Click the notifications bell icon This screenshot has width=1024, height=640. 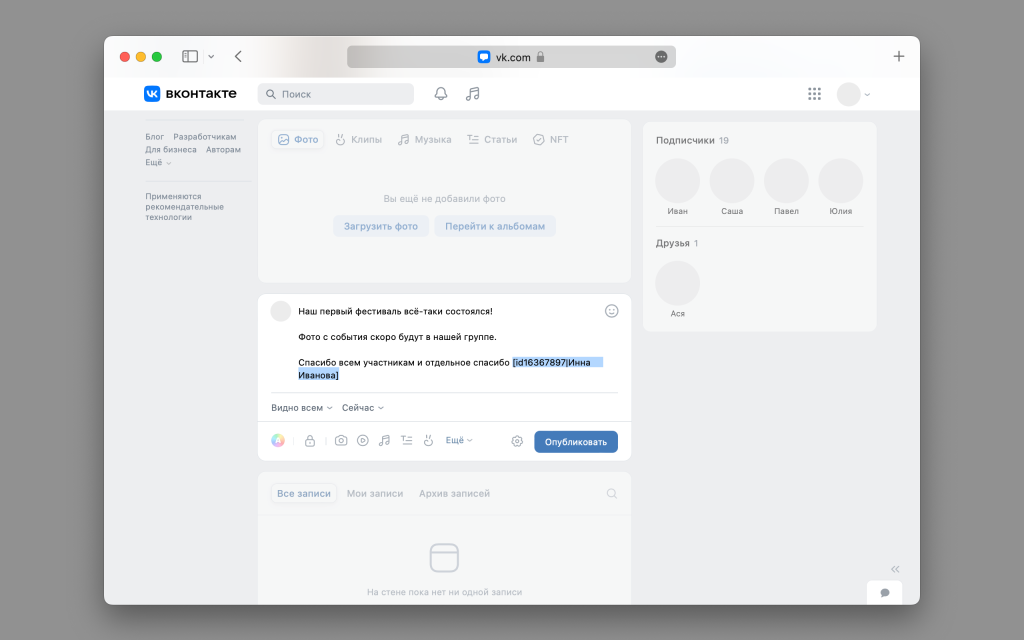441,94
